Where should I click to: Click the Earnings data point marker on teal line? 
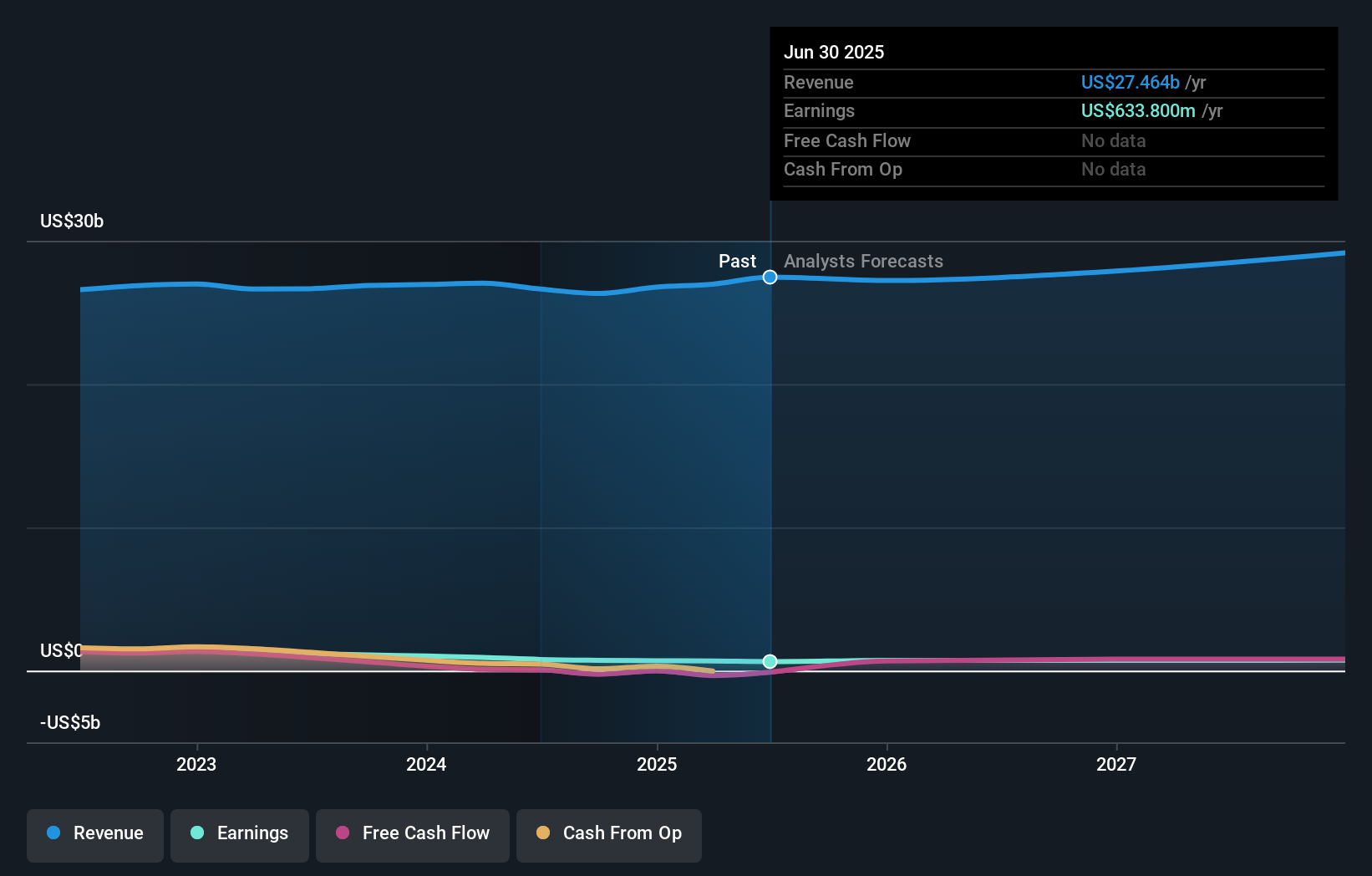click(x=770, y=661)
